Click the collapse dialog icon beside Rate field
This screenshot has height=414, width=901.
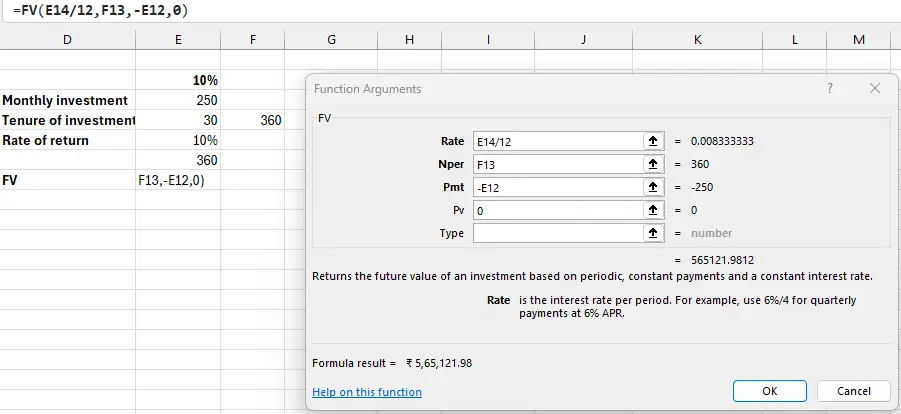pos(652,141)
